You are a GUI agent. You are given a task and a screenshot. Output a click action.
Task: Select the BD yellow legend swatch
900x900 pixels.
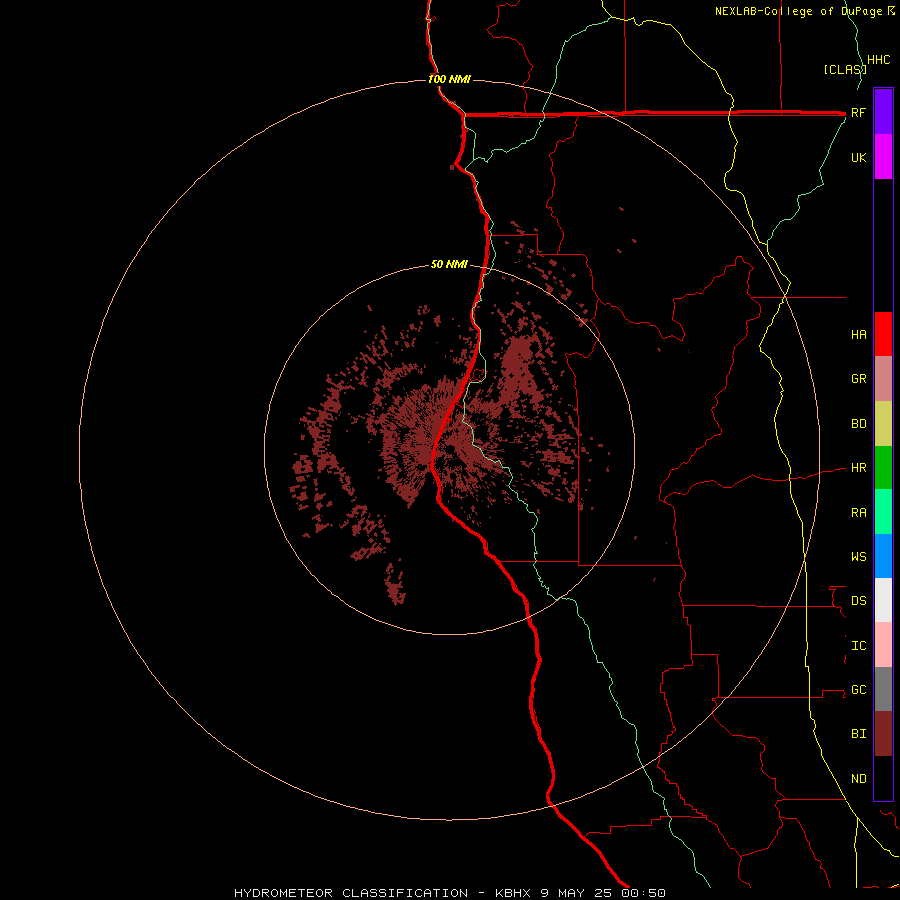[883, 424]
